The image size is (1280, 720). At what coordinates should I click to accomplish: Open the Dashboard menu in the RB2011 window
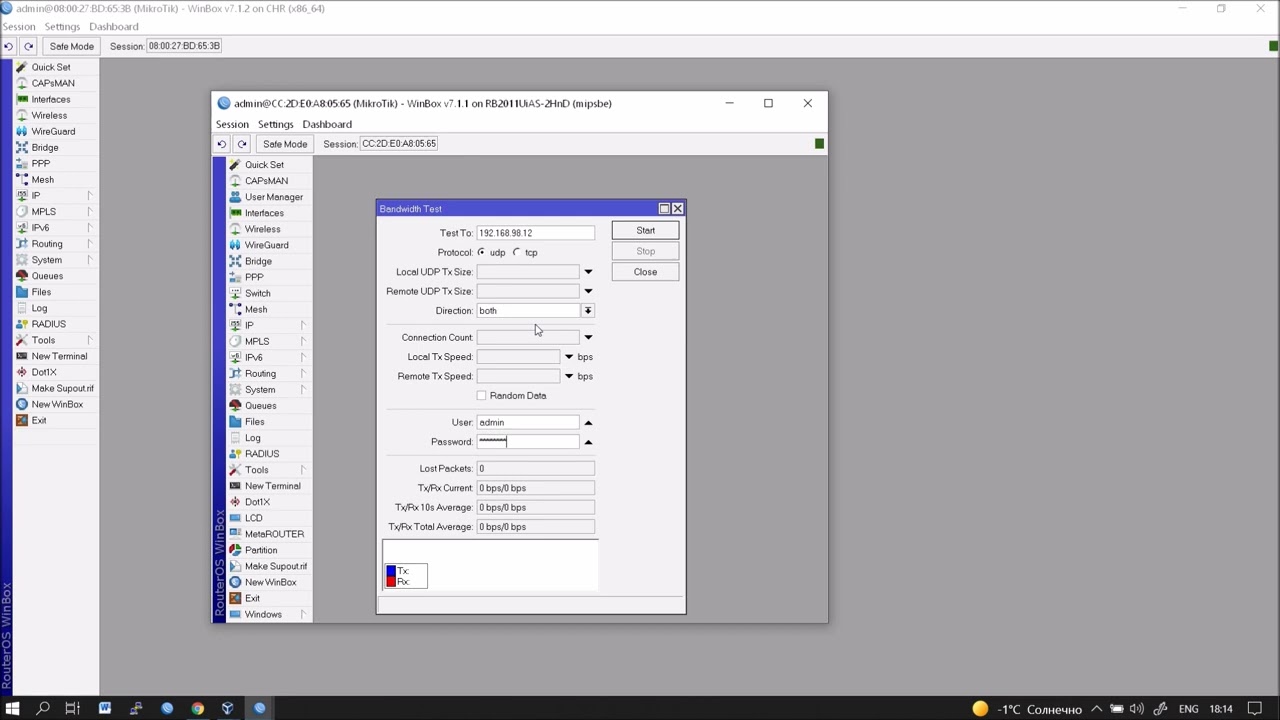tap(327, 124)
